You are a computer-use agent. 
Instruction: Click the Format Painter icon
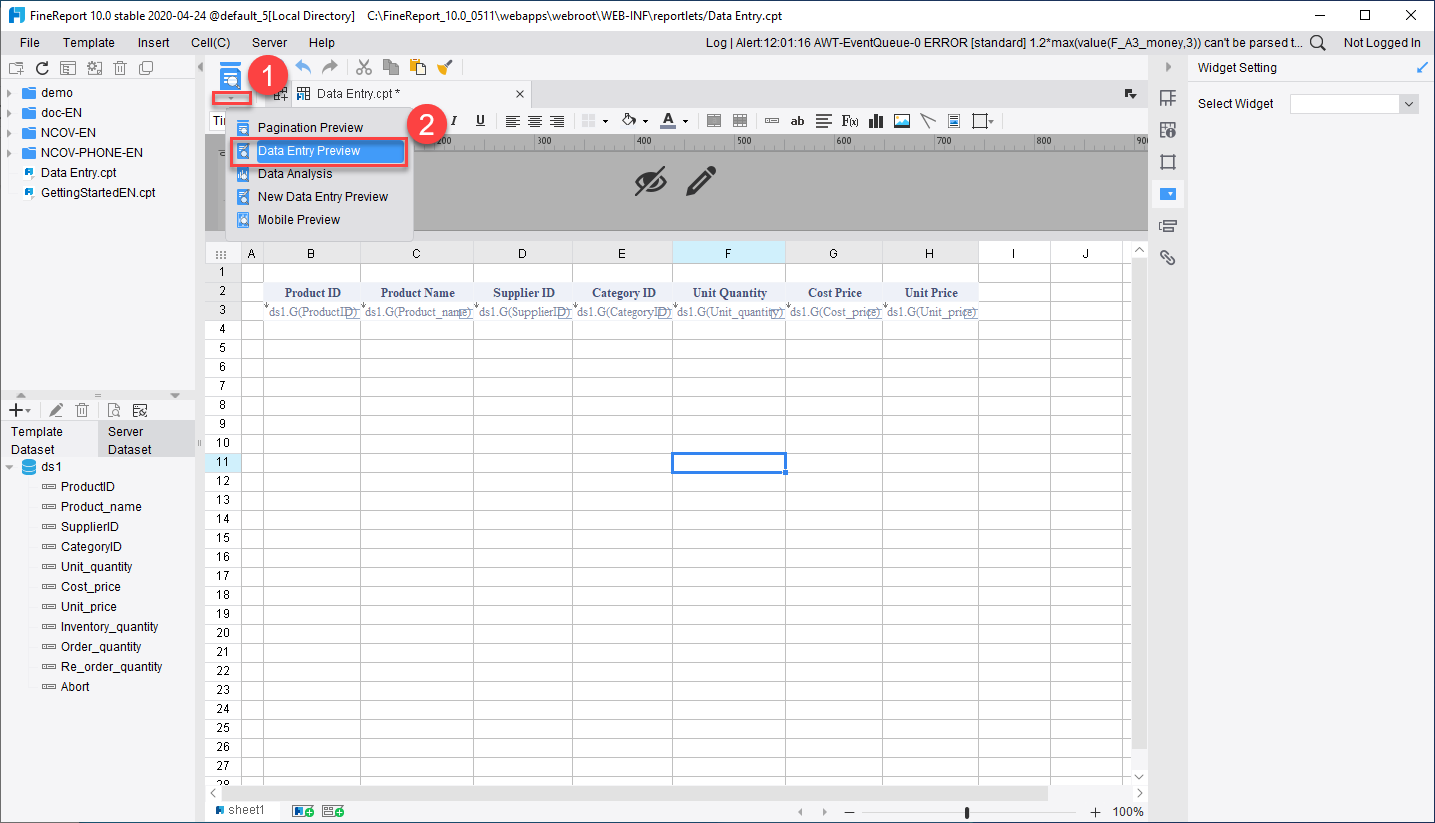click(x=445, y=67)
